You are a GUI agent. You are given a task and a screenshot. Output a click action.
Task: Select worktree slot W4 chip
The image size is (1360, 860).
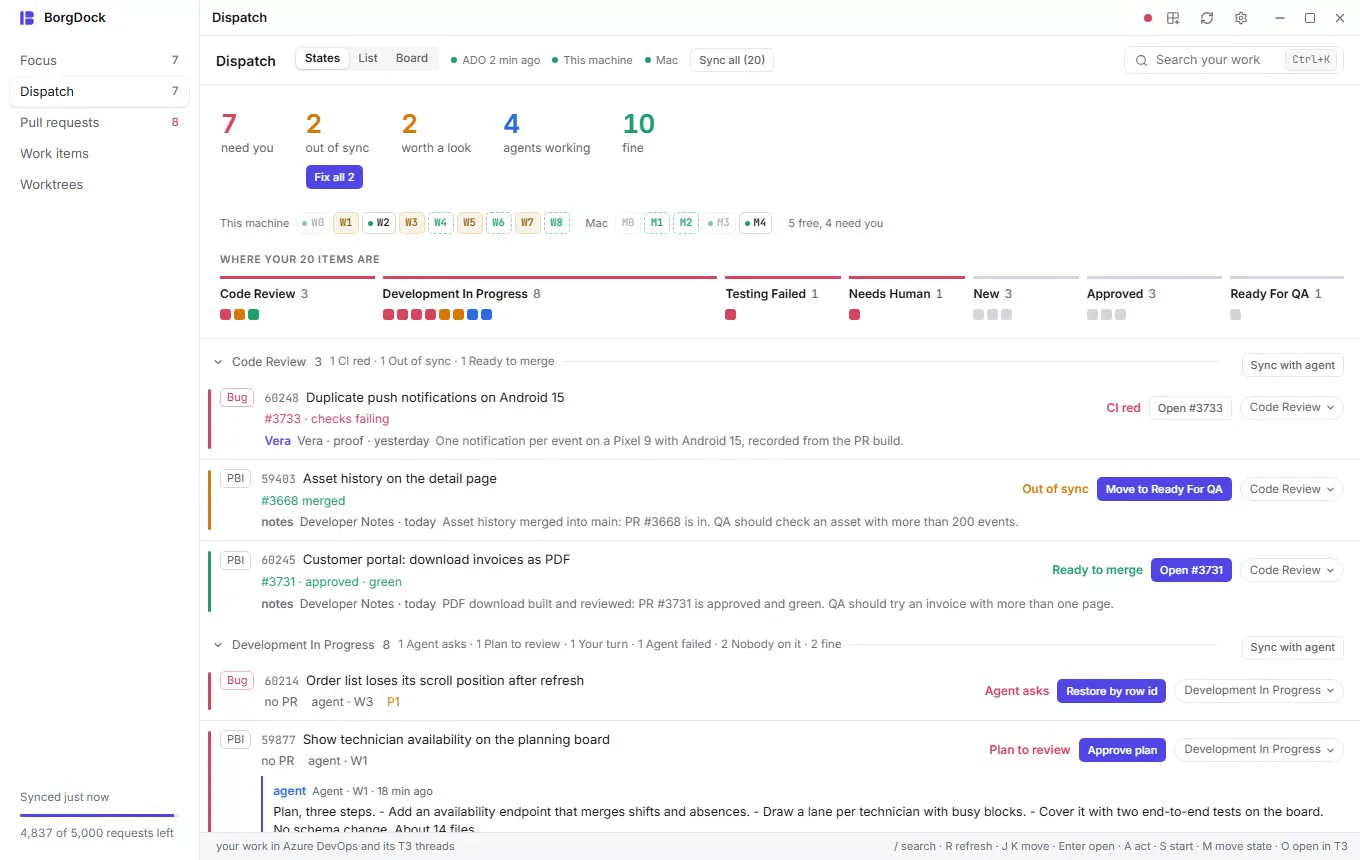point(440,223)
